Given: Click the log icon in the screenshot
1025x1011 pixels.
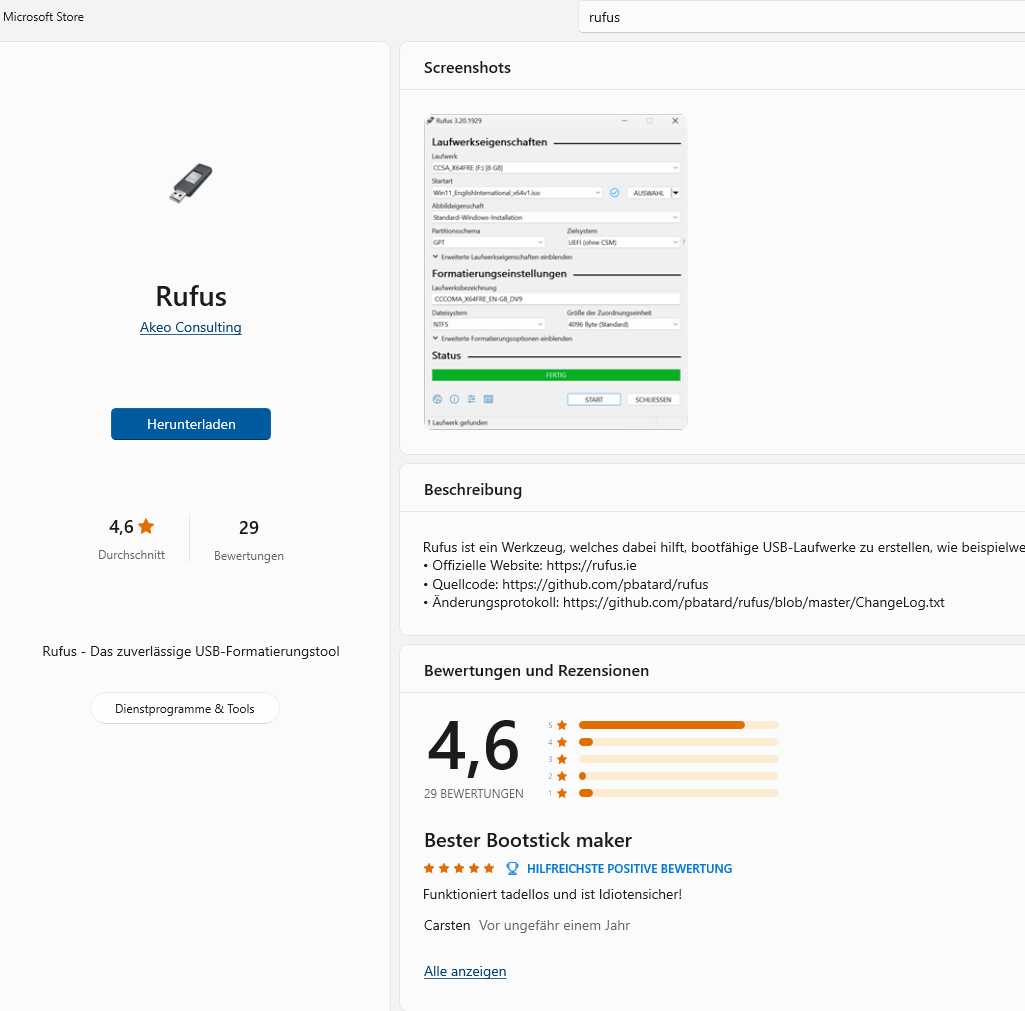Looking at the screenshot, I should [488, 399].
